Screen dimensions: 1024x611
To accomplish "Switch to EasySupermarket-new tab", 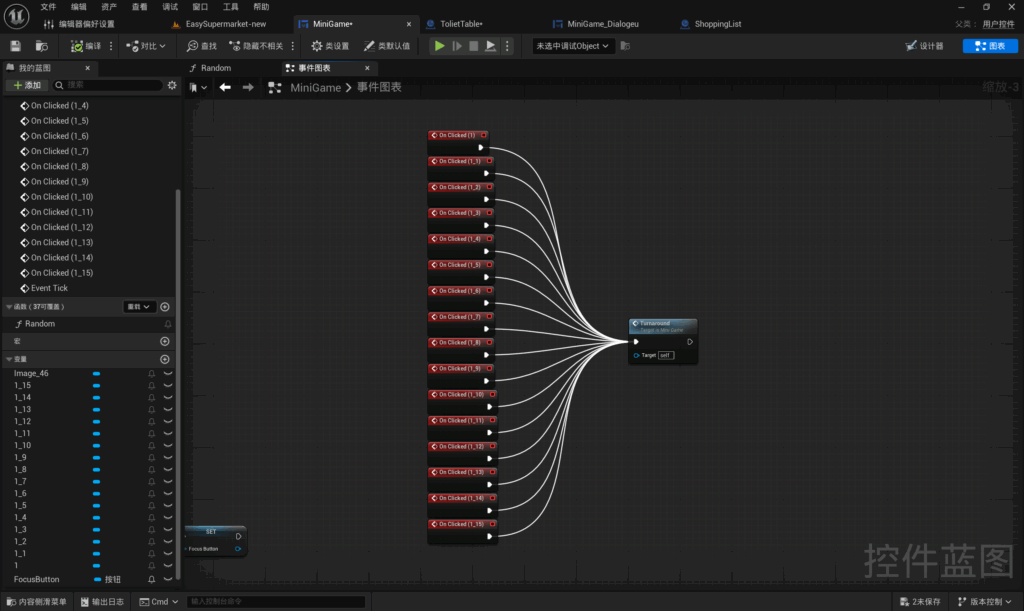I will (x=225, y=24).
